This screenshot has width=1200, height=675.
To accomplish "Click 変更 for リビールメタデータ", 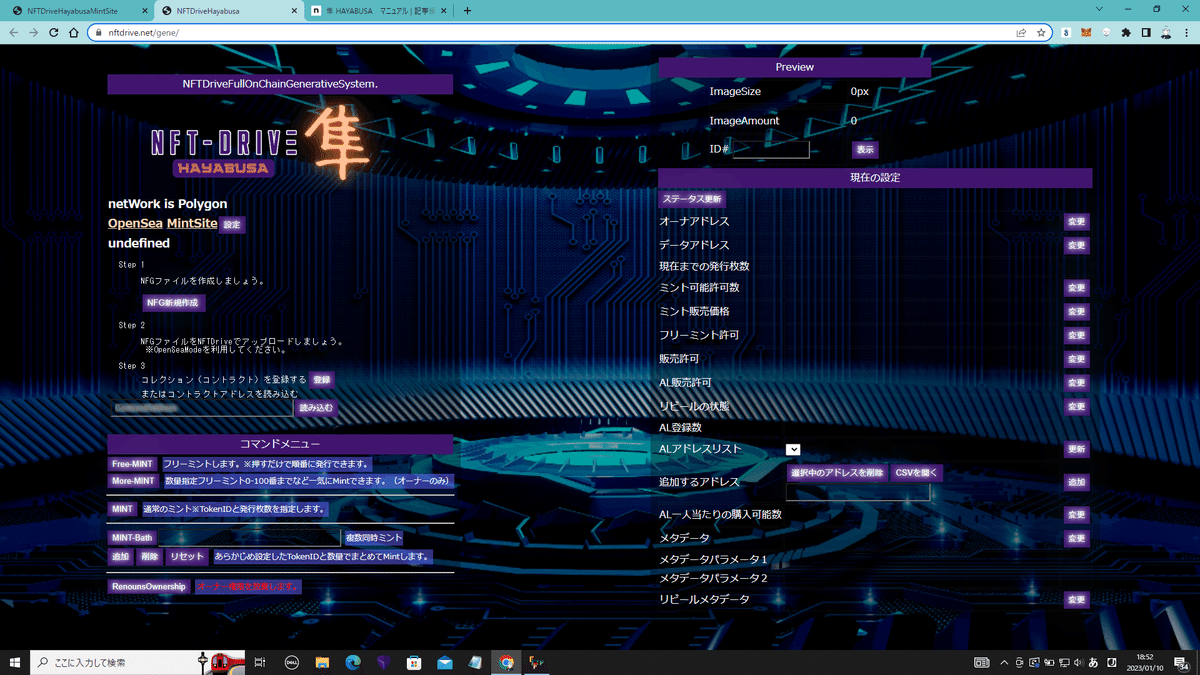I will [x=1076, y=600].
